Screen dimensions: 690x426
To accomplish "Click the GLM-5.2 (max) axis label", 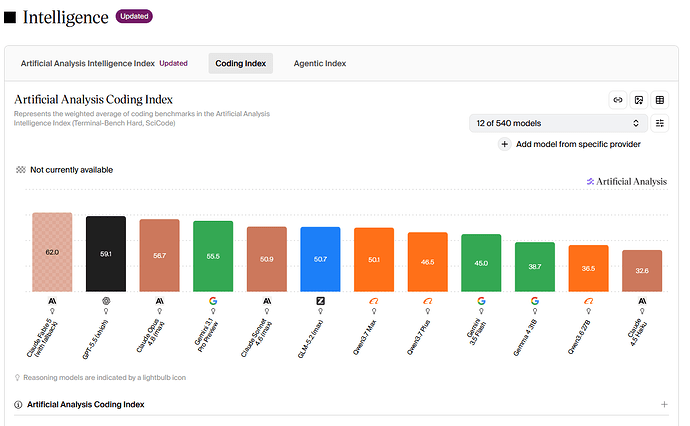I will (x=310, y=339).
